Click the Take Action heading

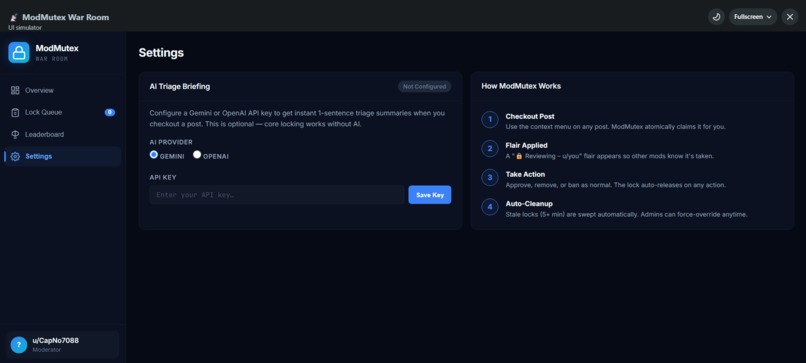(525, 174)
